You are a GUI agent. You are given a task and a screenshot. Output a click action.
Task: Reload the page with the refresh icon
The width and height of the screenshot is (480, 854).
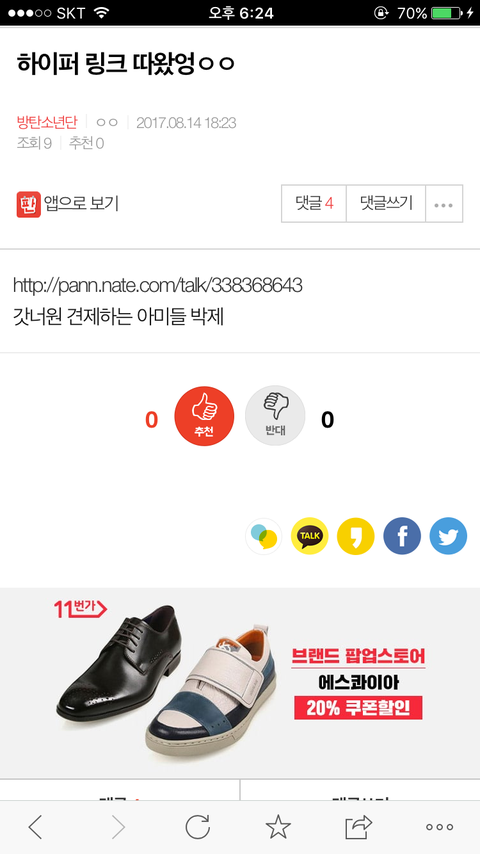[197, 827]
